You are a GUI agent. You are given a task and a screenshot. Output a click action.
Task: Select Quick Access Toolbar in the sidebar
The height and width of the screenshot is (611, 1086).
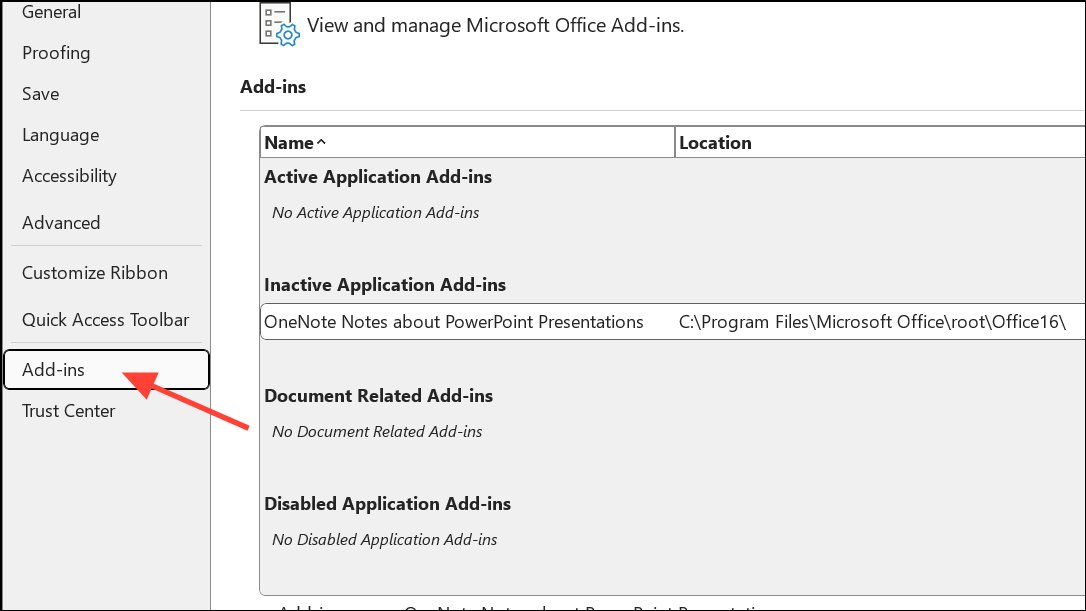coord(105,320)
